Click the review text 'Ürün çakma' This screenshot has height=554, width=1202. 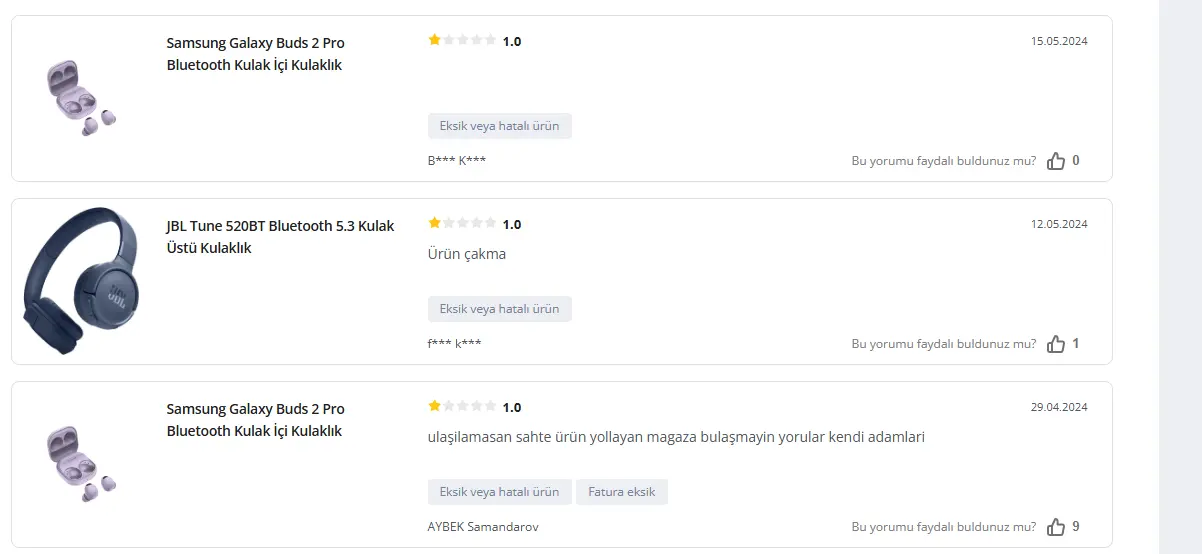(467, 254)
